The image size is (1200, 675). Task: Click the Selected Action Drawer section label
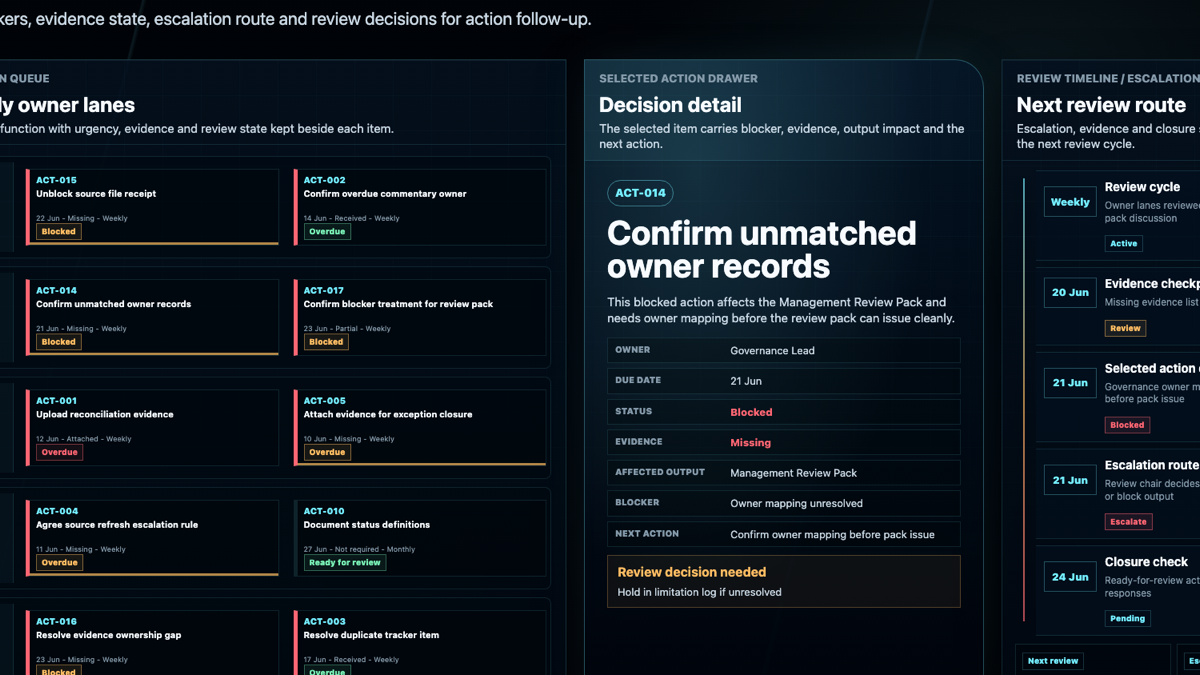point(678,78)
